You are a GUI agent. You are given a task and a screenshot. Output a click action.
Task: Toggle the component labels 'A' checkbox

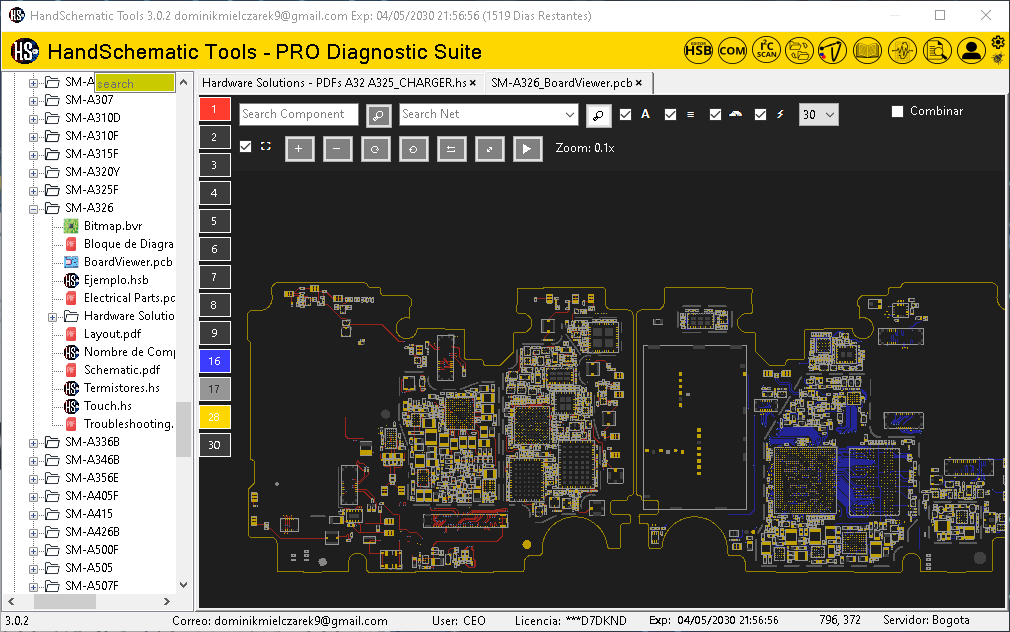(625, 115)
